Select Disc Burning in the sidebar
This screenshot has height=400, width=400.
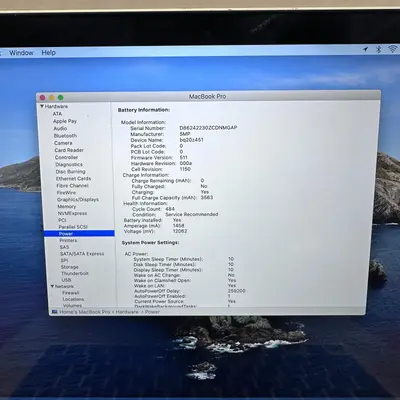tap(71, 172)
